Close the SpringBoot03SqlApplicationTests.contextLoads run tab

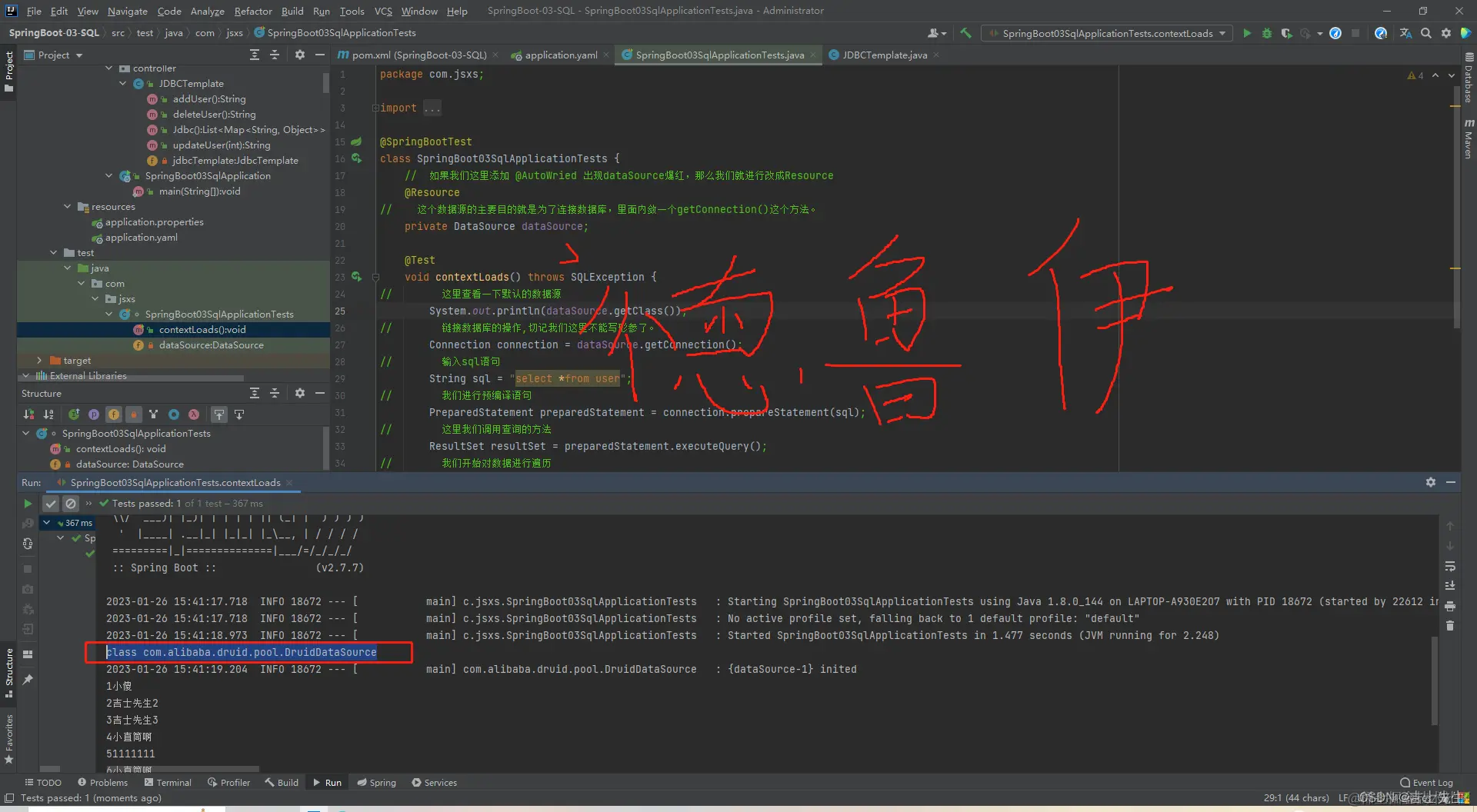tap(289, 482)
